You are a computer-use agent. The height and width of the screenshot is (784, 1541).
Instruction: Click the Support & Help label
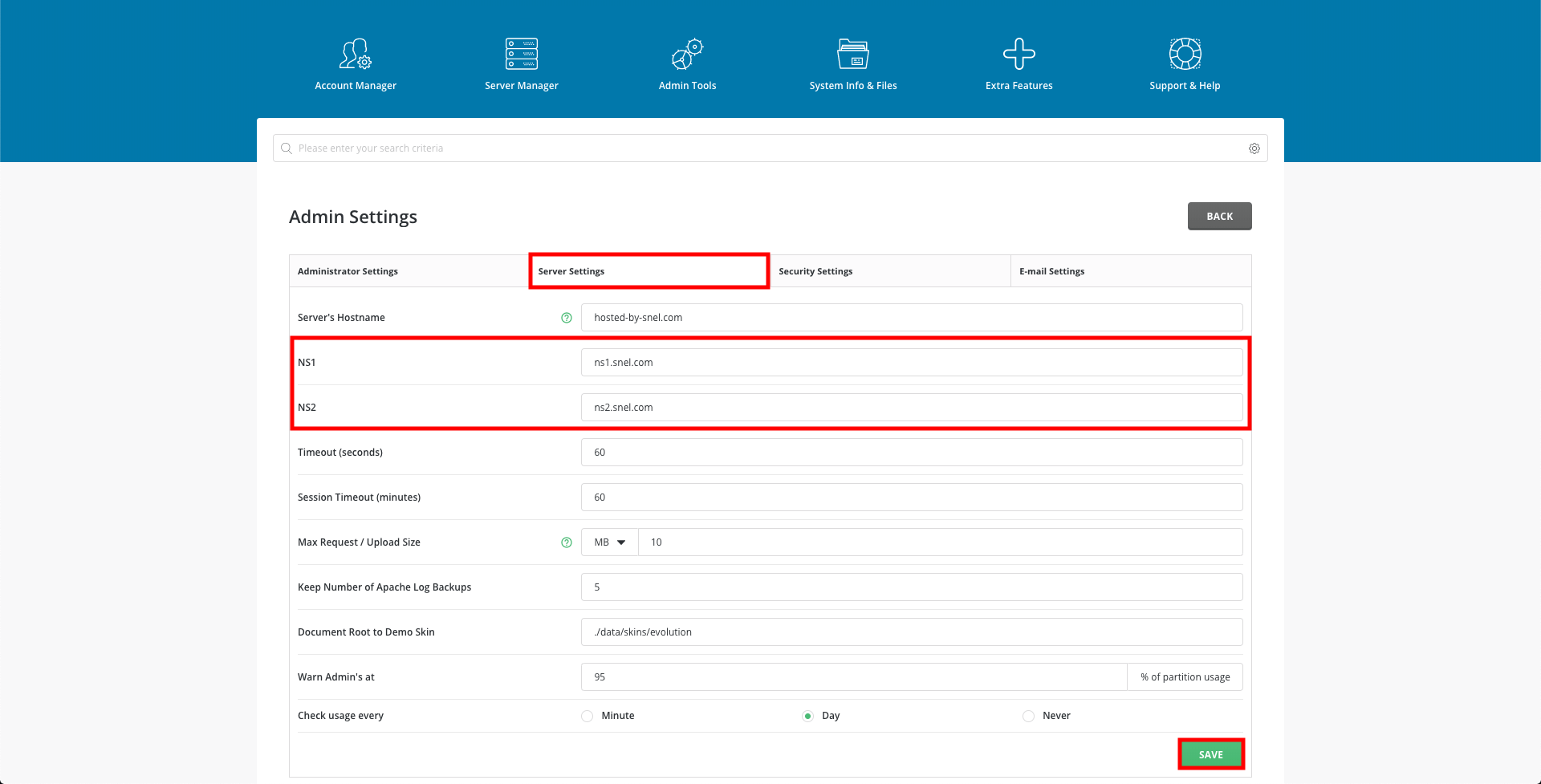(1185, 86)
